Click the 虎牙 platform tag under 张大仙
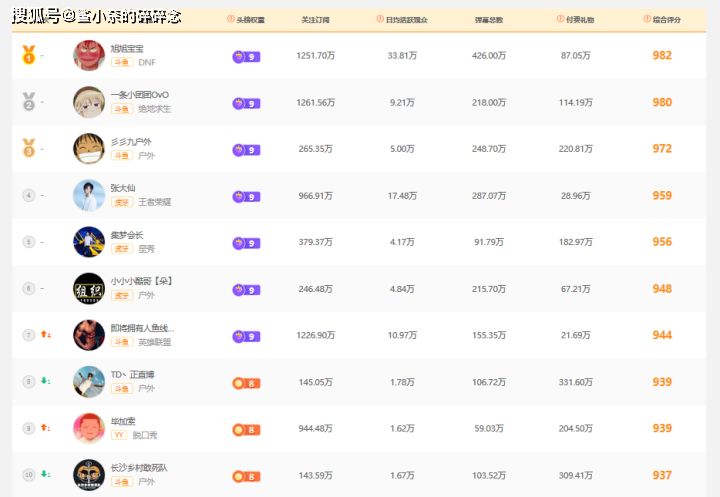This screenshot has height=497, width=720. [122, 202]
